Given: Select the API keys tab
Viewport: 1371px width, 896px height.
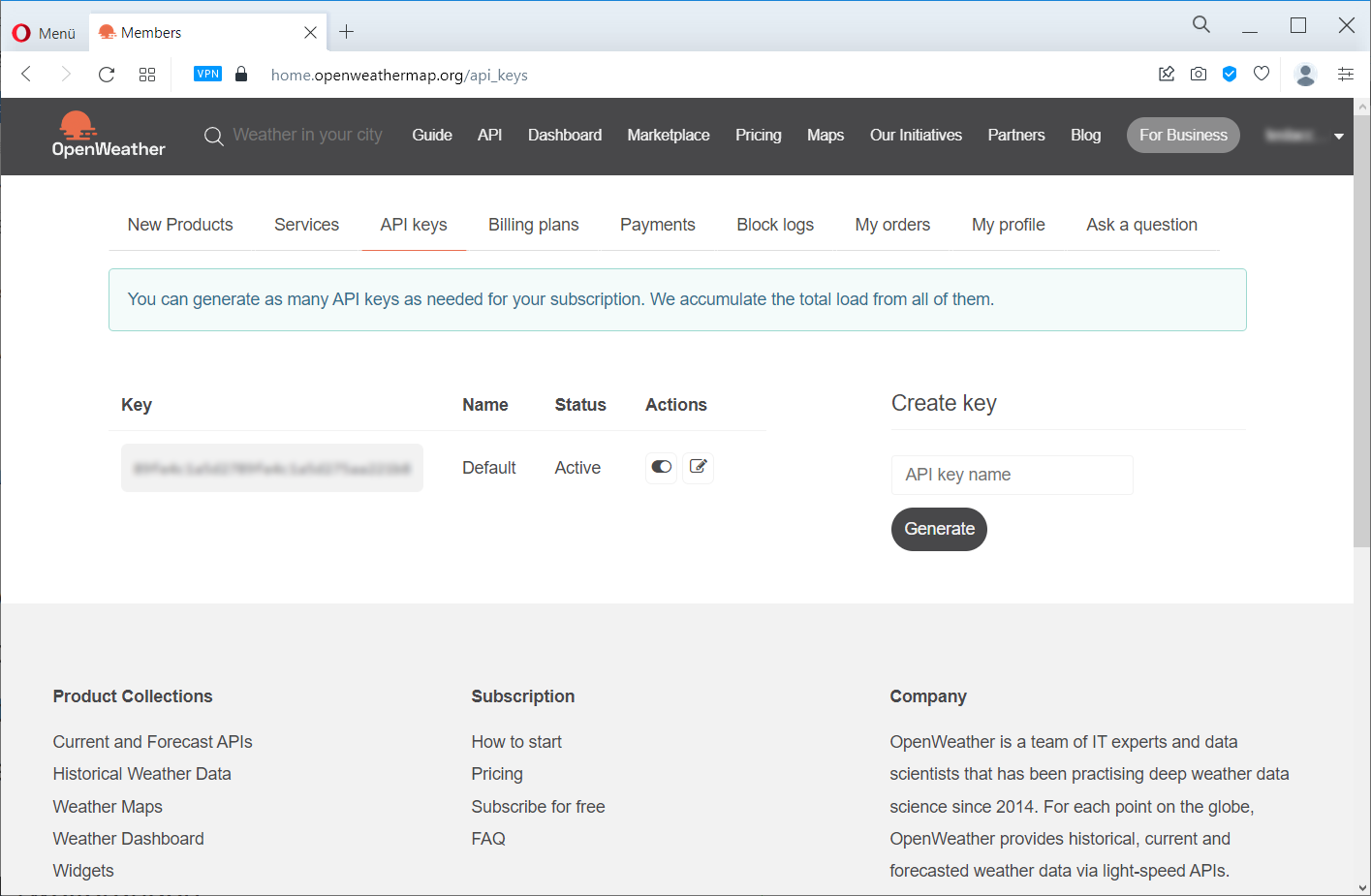Looking at the screenshot, I should point(414,225).
